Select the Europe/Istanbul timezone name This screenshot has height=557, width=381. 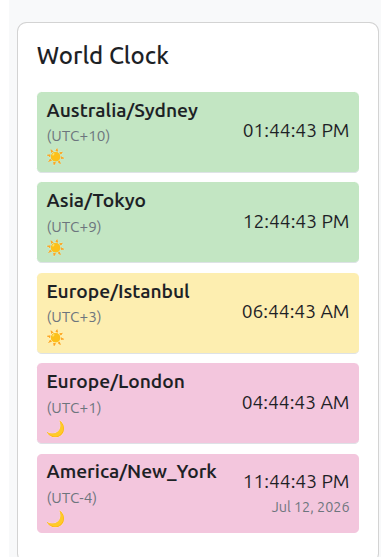(x=118, y=292)
